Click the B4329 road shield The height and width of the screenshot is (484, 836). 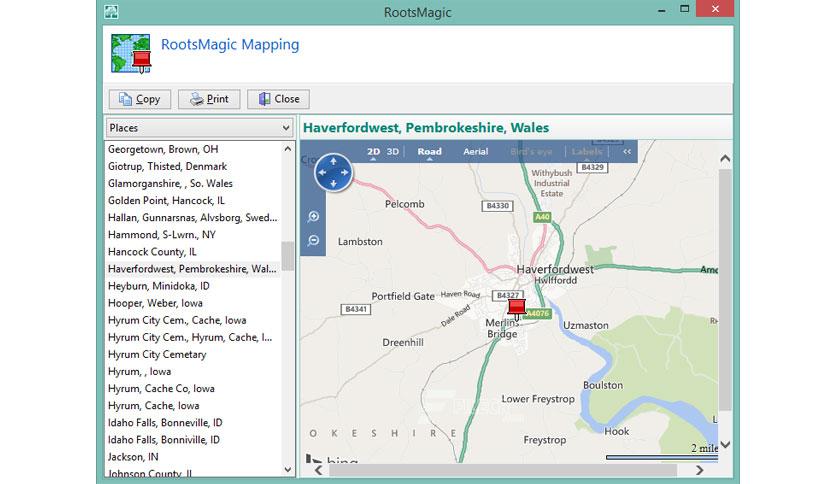coord(592,167)
